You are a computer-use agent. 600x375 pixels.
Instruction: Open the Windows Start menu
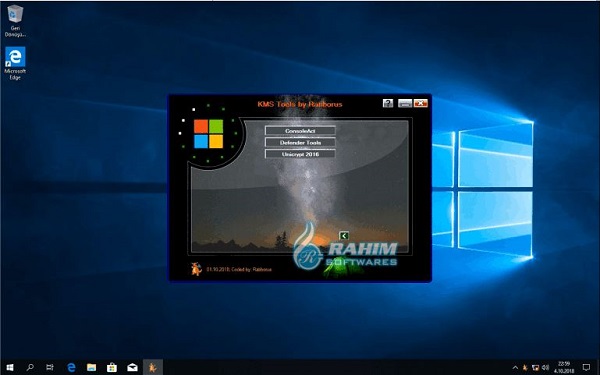10,367
